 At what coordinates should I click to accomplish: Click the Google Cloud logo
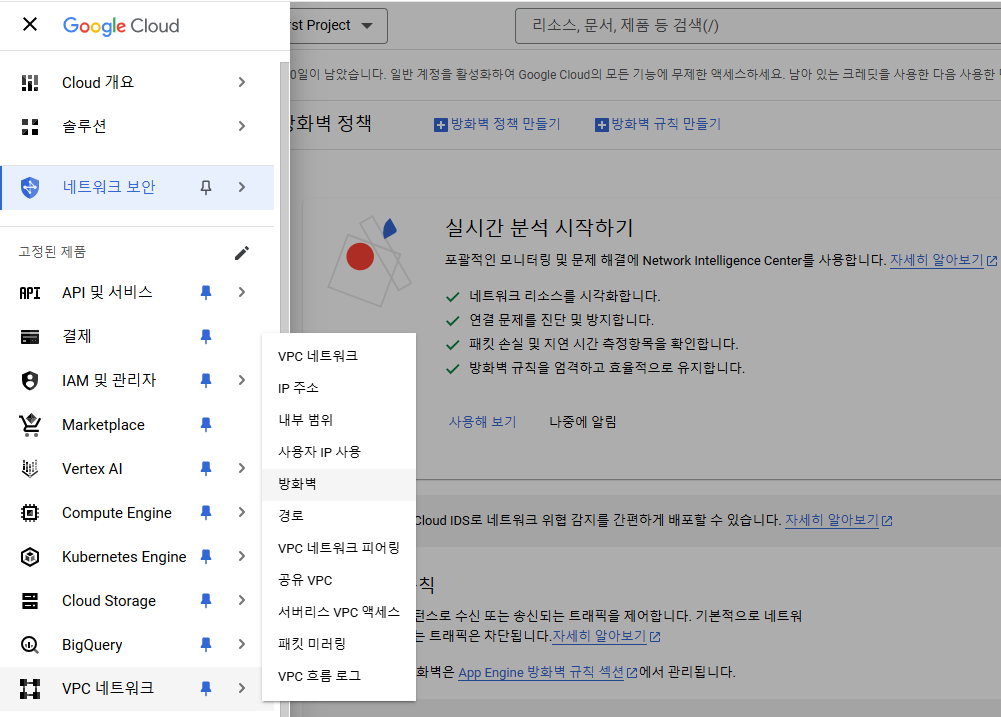(121, 26)
